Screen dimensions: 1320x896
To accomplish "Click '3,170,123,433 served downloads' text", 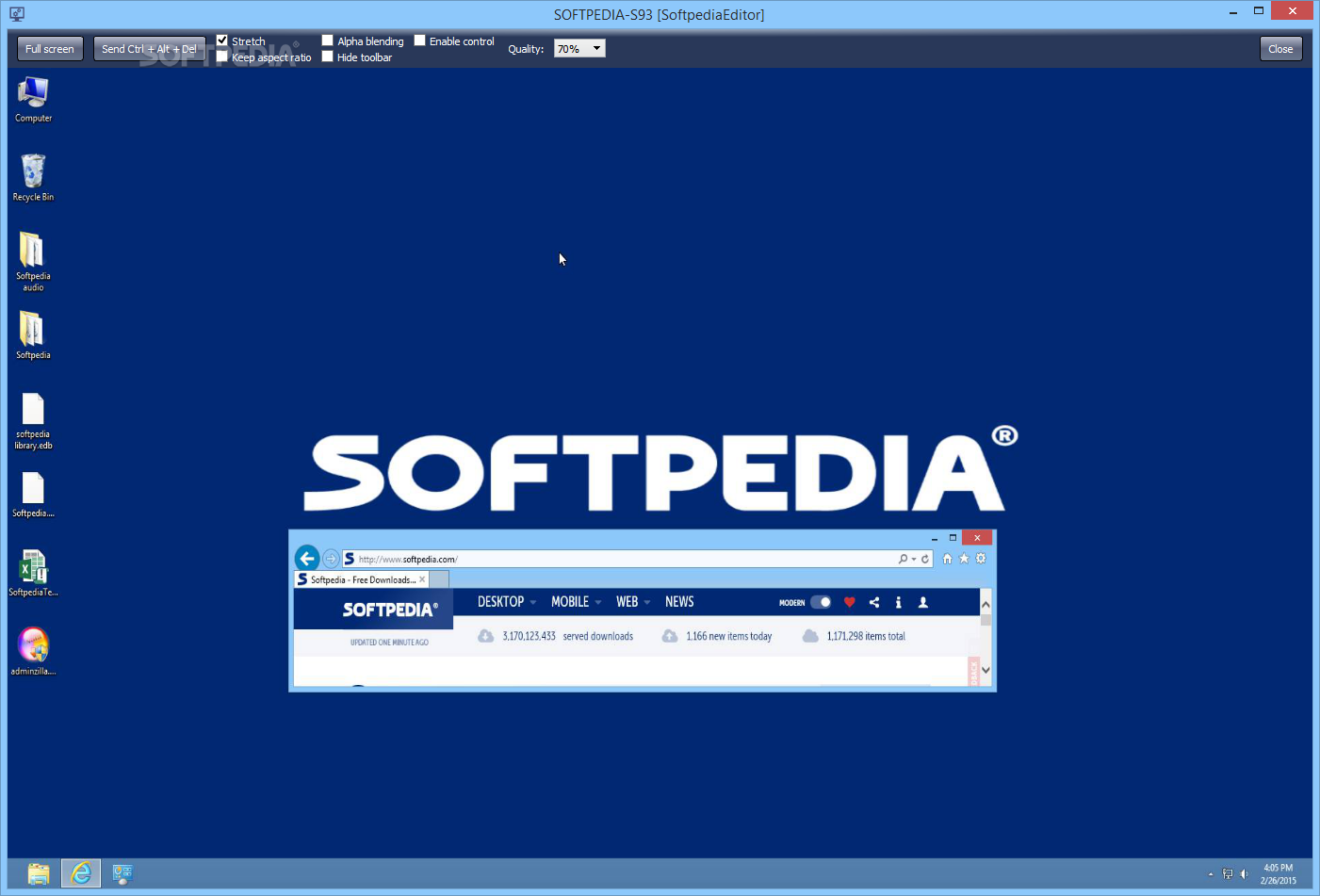I will click(x=567, y=636).
